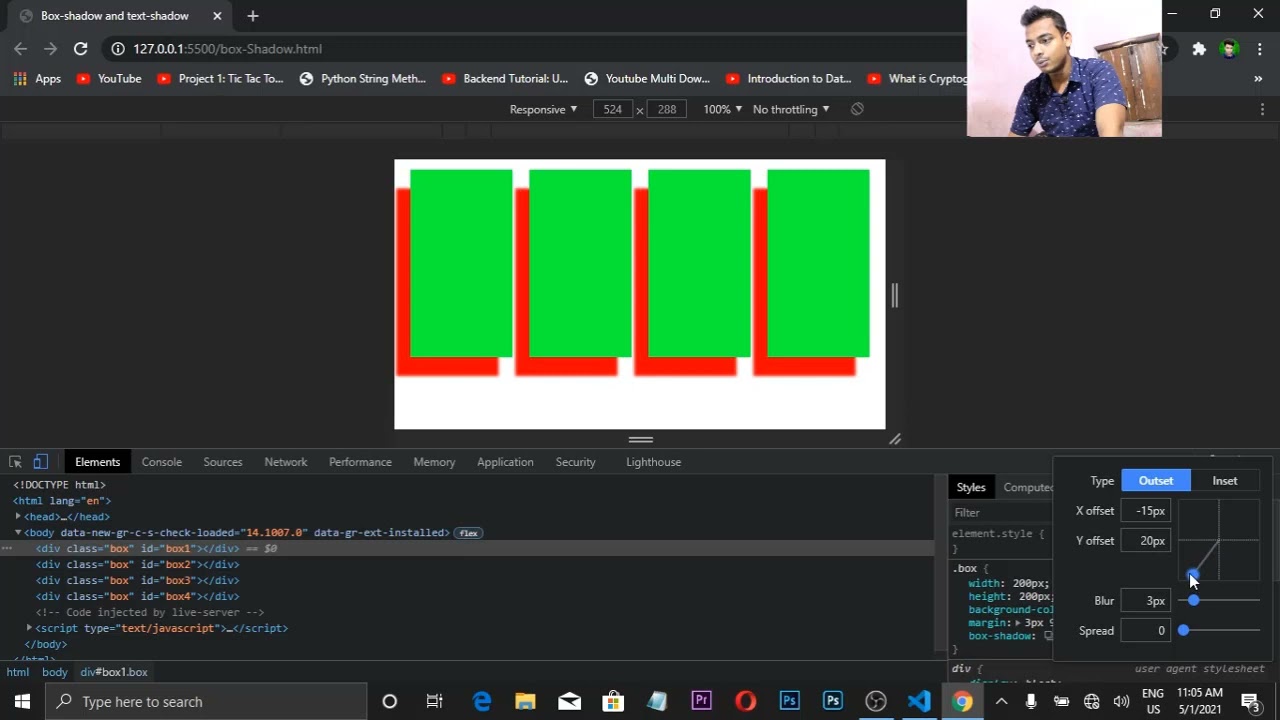Screen dimensions: 1280x720
Task: Click the Spread slider handle
Action: tap(1184, 630)
